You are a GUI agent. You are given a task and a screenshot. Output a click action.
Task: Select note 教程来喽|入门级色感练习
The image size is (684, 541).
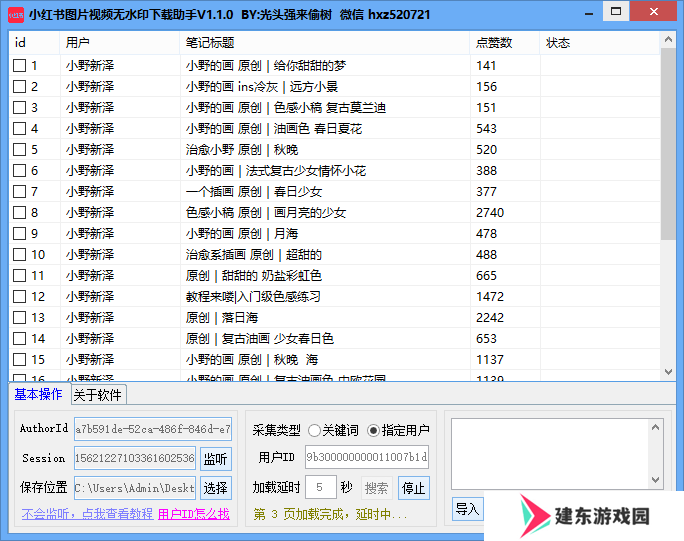point(253,297)
